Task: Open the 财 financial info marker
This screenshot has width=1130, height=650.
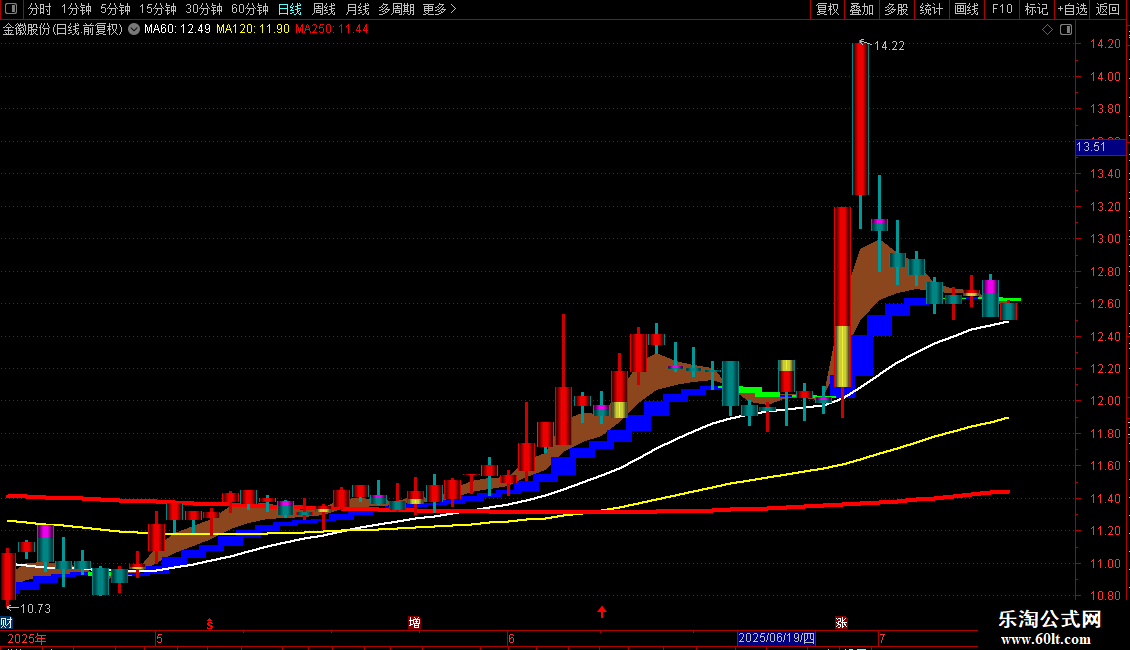Action: pyautogui.click(x=6, y=623)
